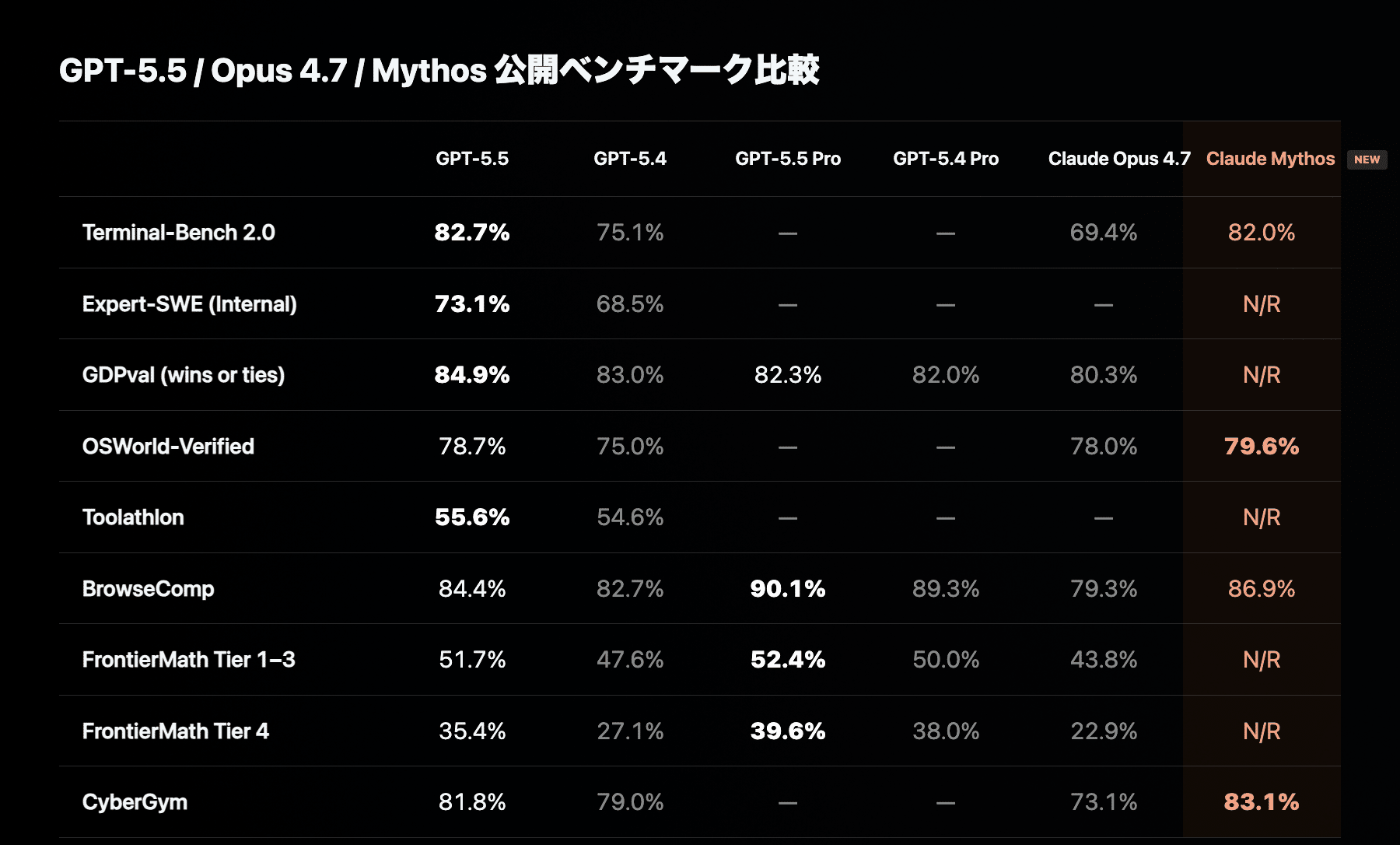Click the Claude Opus 4.7 column header
This screenshot has width=1400, height=845.
click(x=1118, y=159)
